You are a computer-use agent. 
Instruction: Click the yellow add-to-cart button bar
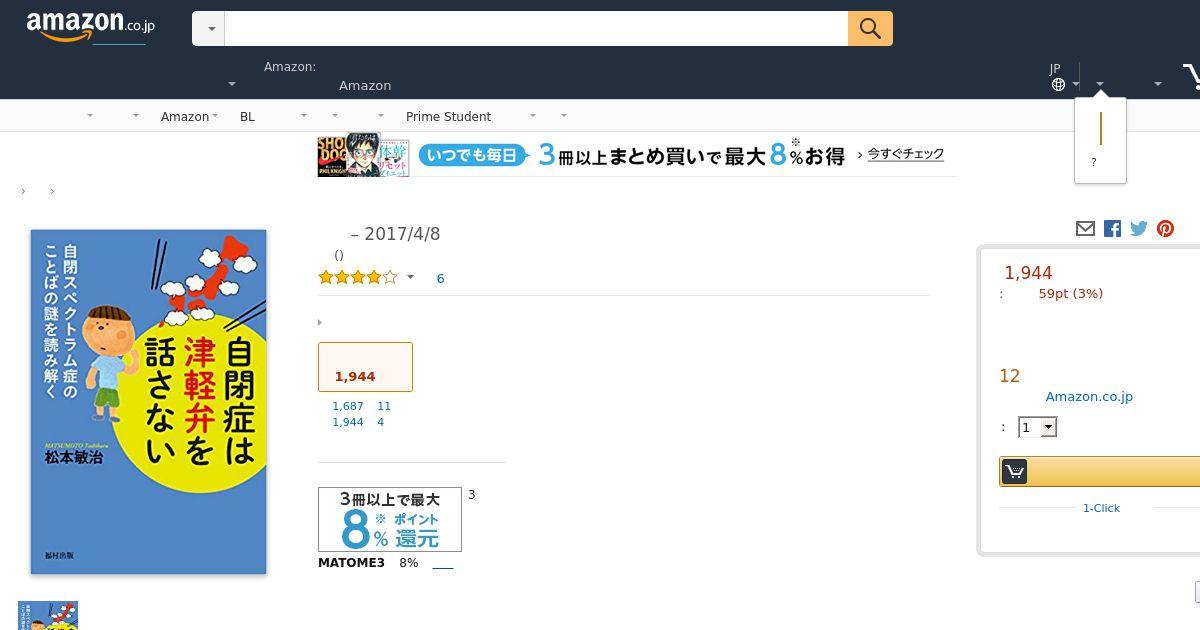click(x=1100, y=471)
